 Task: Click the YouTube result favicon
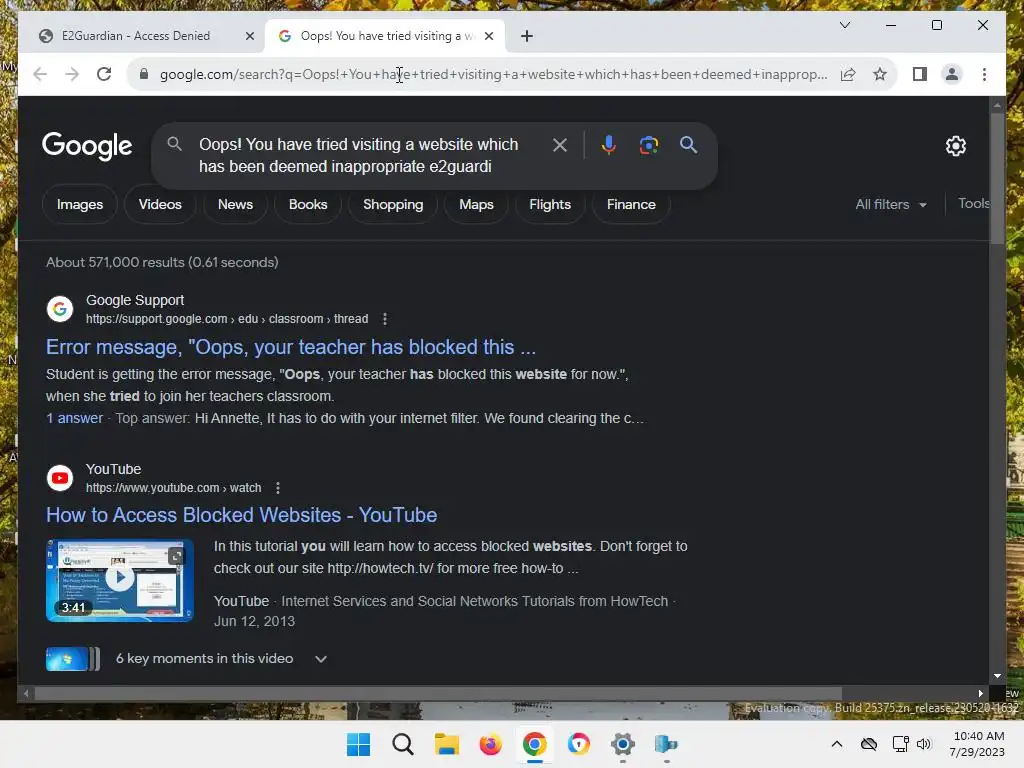pos(60,478)
